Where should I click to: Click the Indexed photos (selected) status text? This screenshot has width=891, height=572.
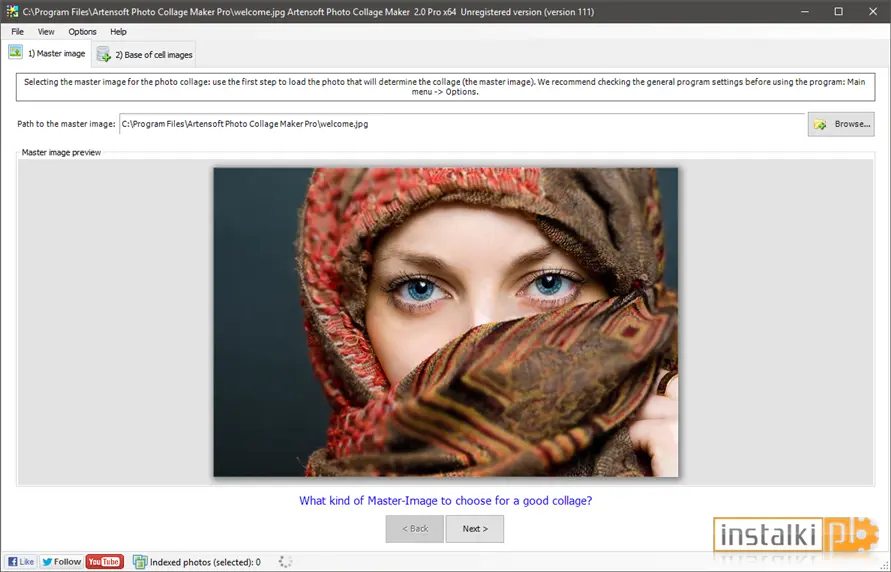[x=205, y=562]
